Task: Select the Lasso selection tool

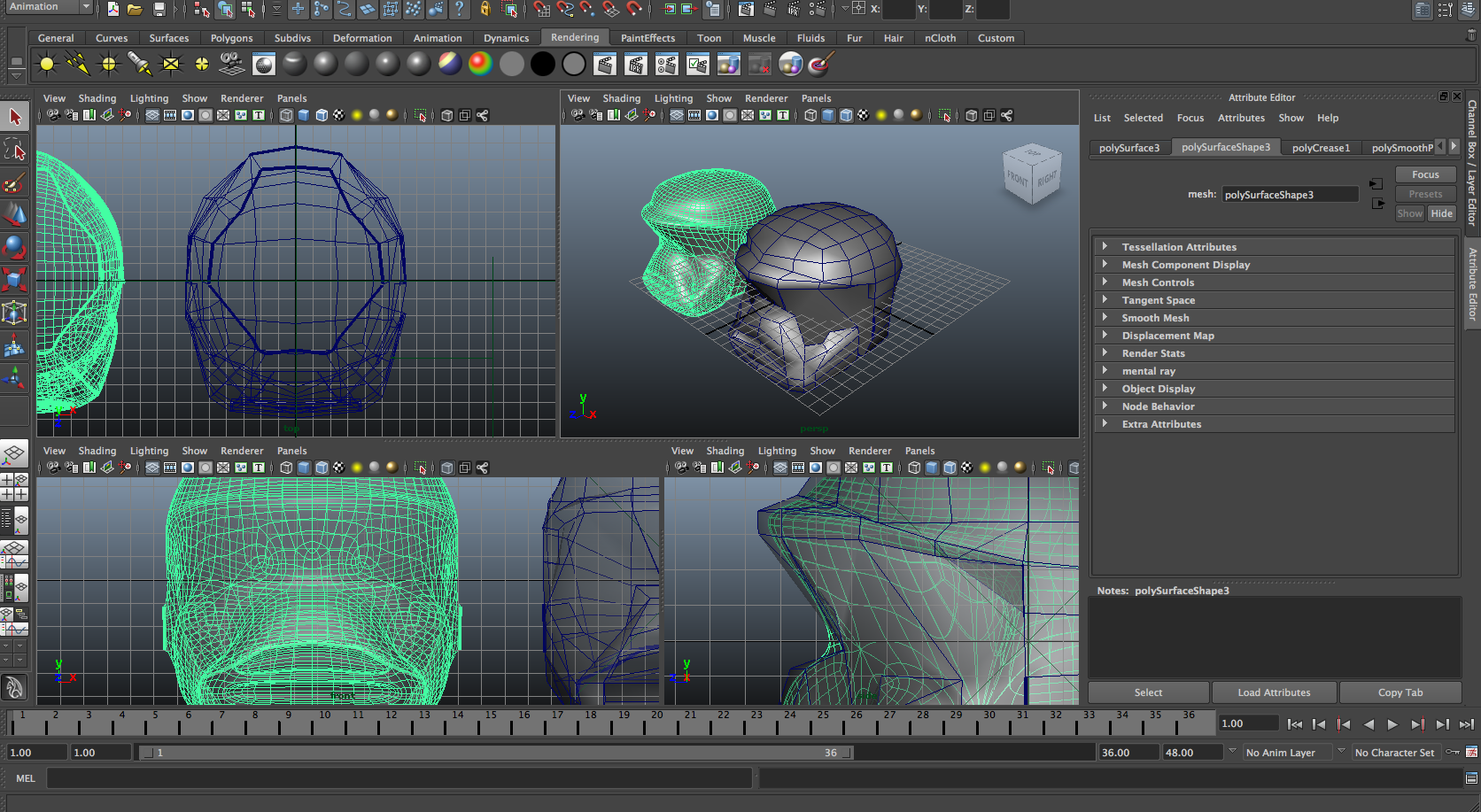Action: click(13, 151)
